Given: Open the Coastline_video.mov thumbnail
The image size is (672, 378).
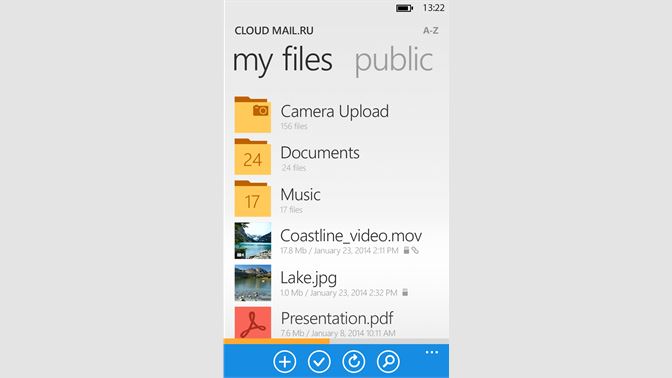Looking at the screenshot, I should click(253, 240).
